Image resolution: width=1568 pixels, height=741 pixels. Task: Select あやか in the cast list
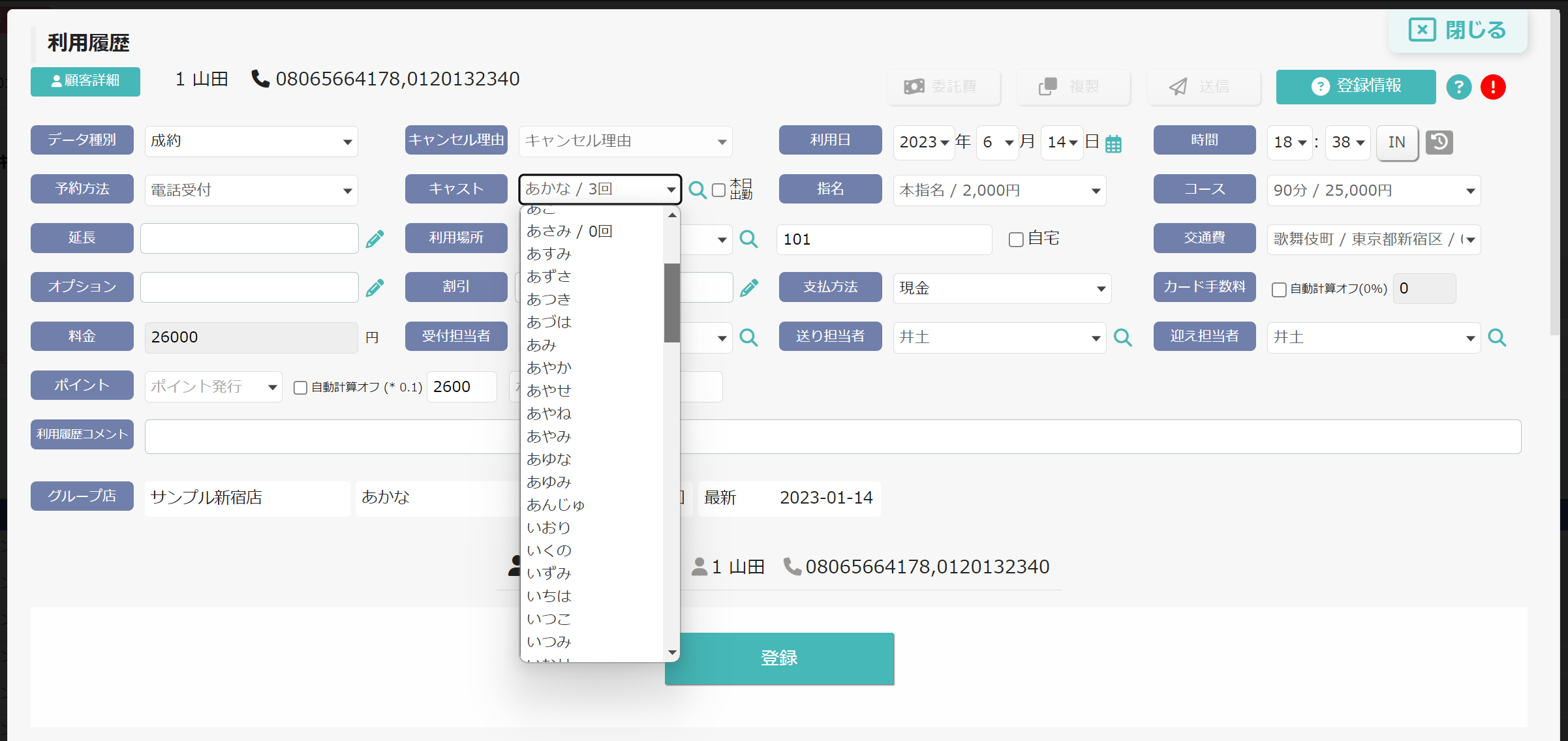point(549,368)
